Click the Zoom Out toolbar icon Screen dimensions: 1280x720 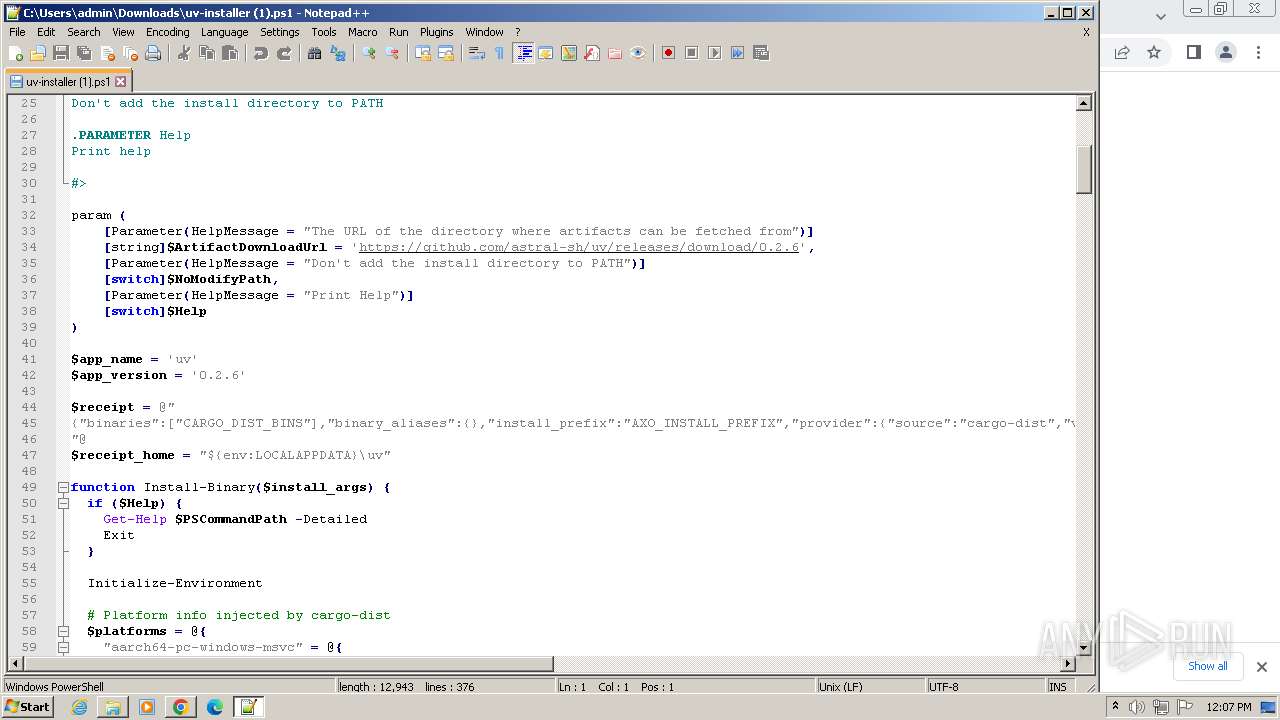click(x=392, y=53)
